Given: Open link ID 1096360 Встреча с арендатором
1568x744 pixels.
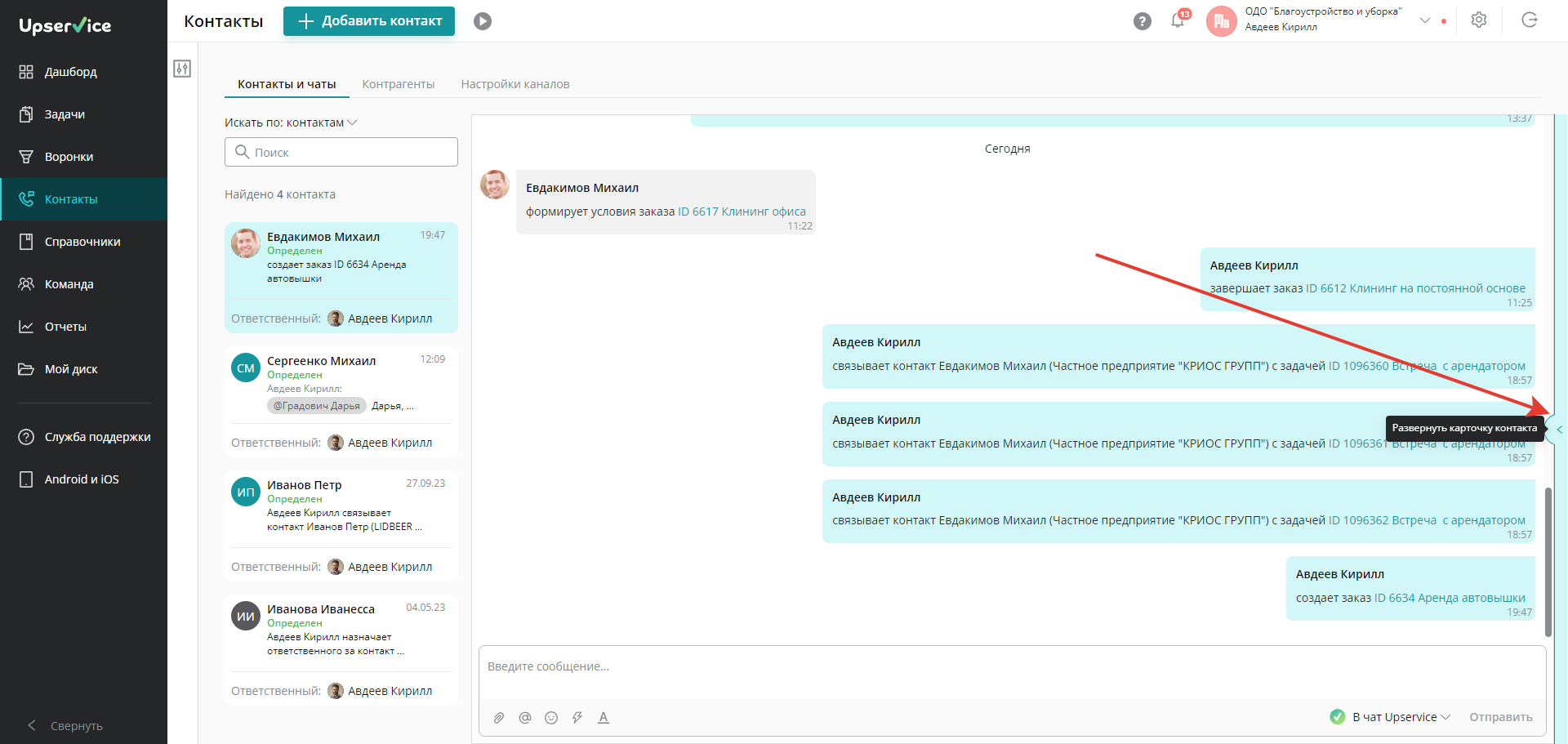Looking at the screenshot, I should [1427, 366].
